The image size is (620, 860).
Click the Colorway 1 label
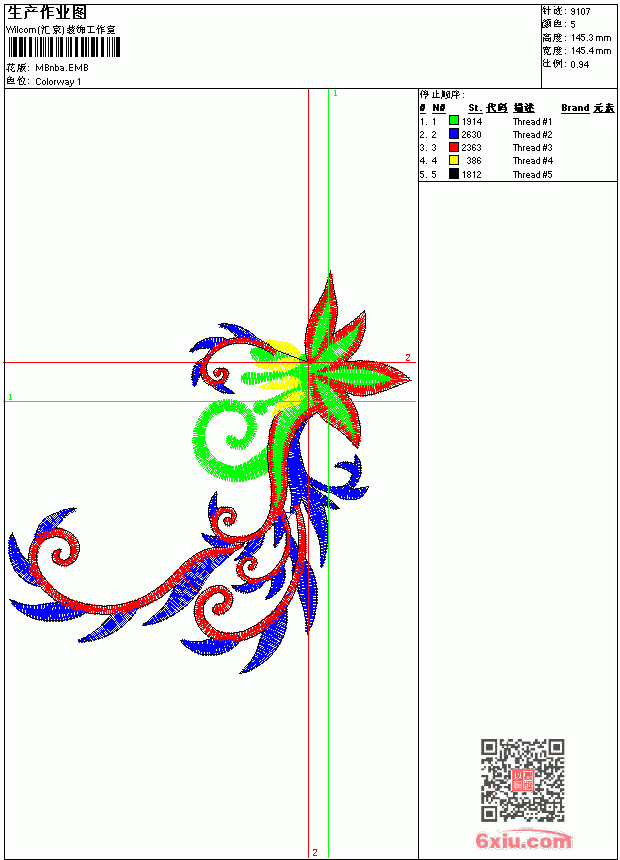coord(58,82)
